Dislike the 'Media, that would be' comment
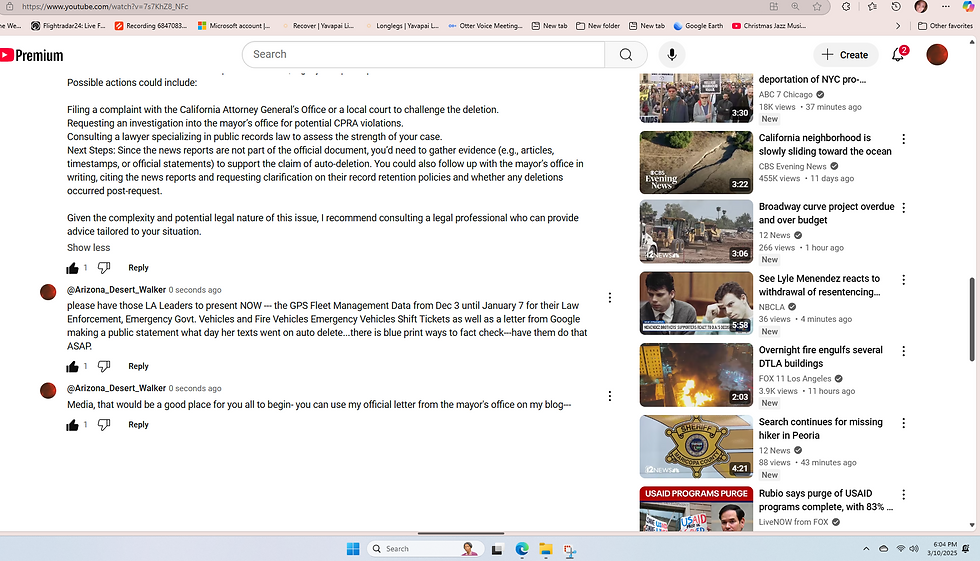 104,425
